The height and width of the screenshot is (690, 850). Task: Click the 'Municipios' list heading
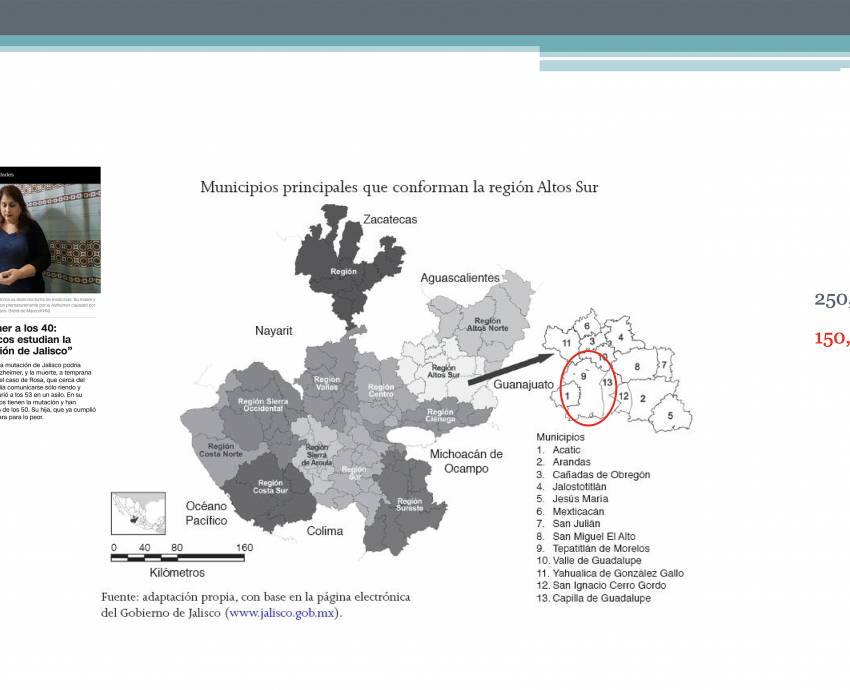click(561, 437)
